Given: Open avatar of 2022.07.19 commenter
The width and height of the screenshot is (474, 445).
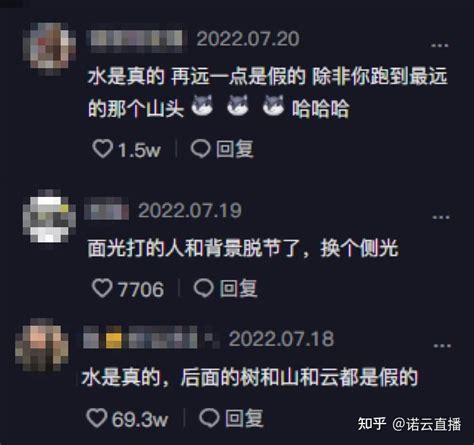Looking at the screenshot, I should (49, 218).
